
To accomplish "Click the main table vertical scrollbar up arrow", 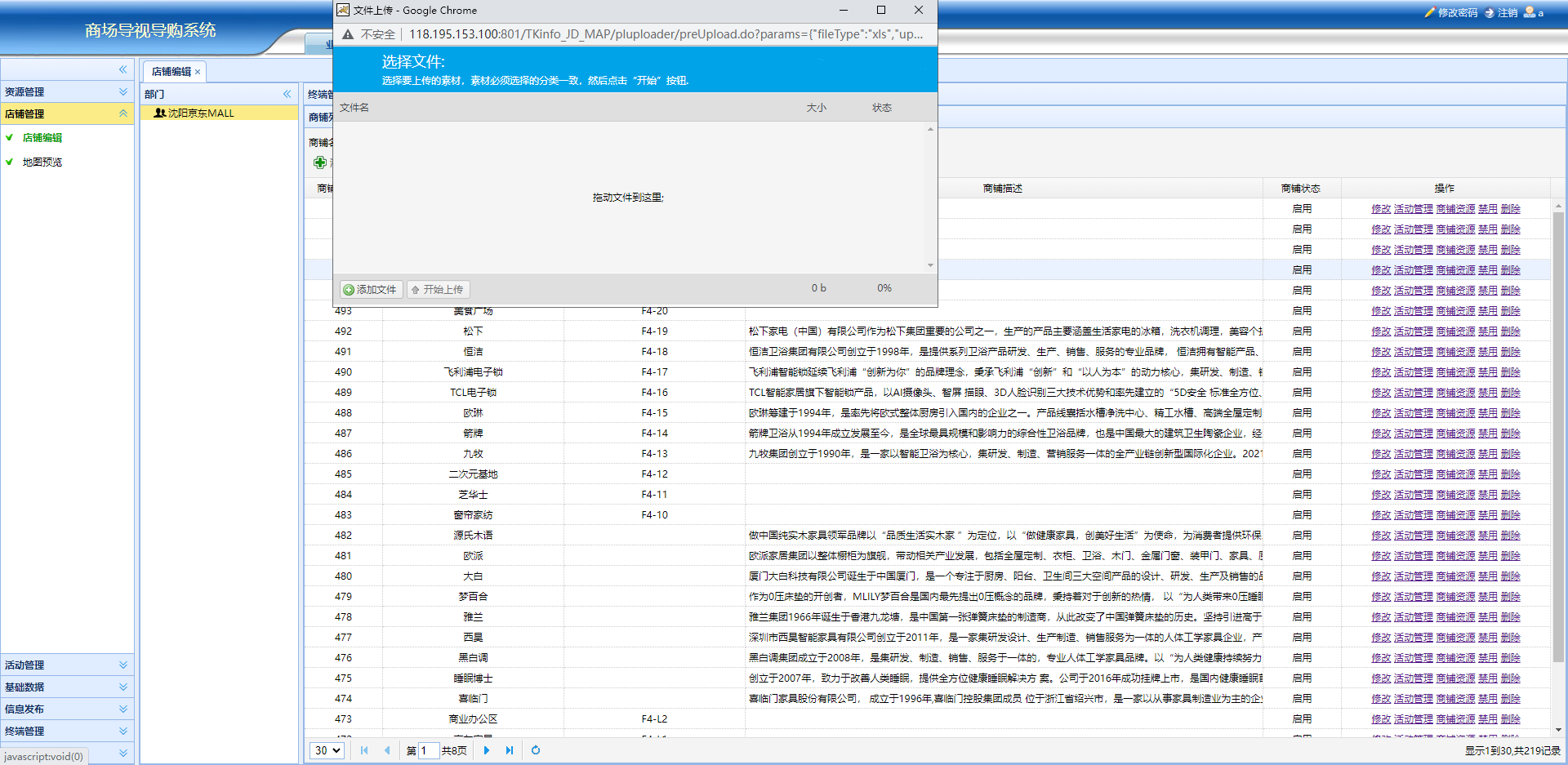I will (1558, 206).
